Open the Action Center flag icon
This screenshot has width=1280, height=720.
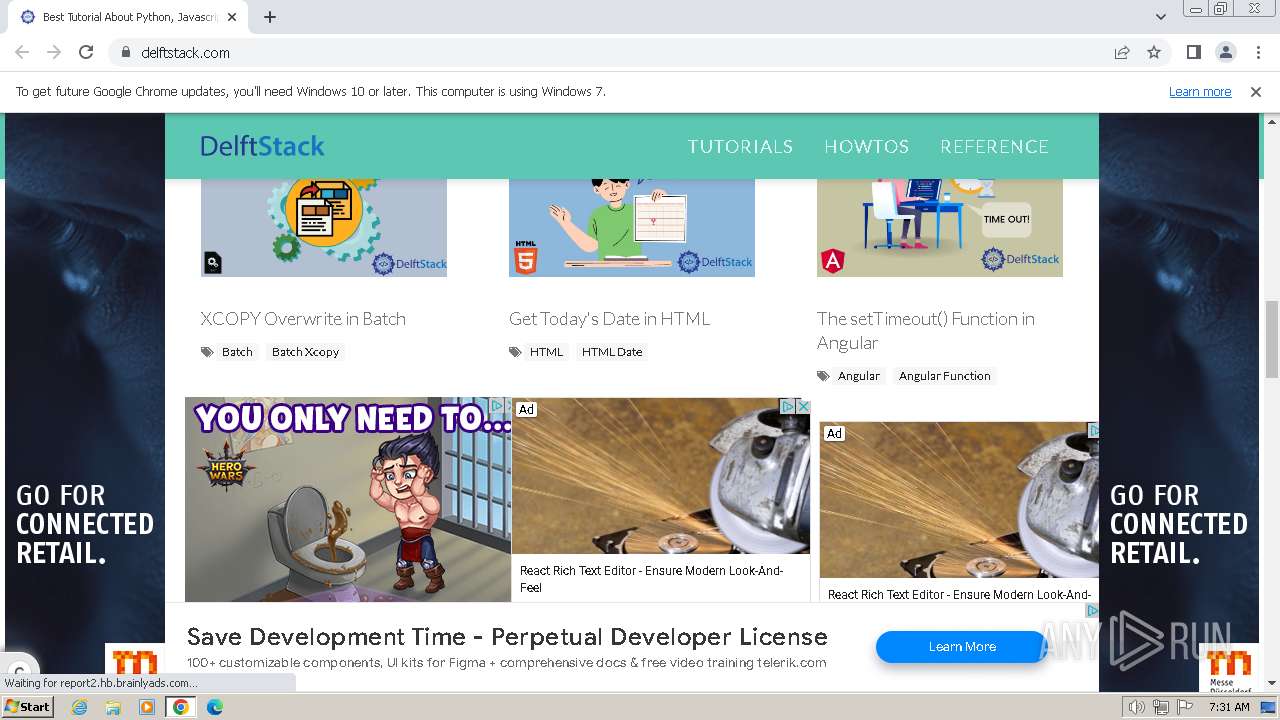pyautogui.click(x=1185, y=707)
